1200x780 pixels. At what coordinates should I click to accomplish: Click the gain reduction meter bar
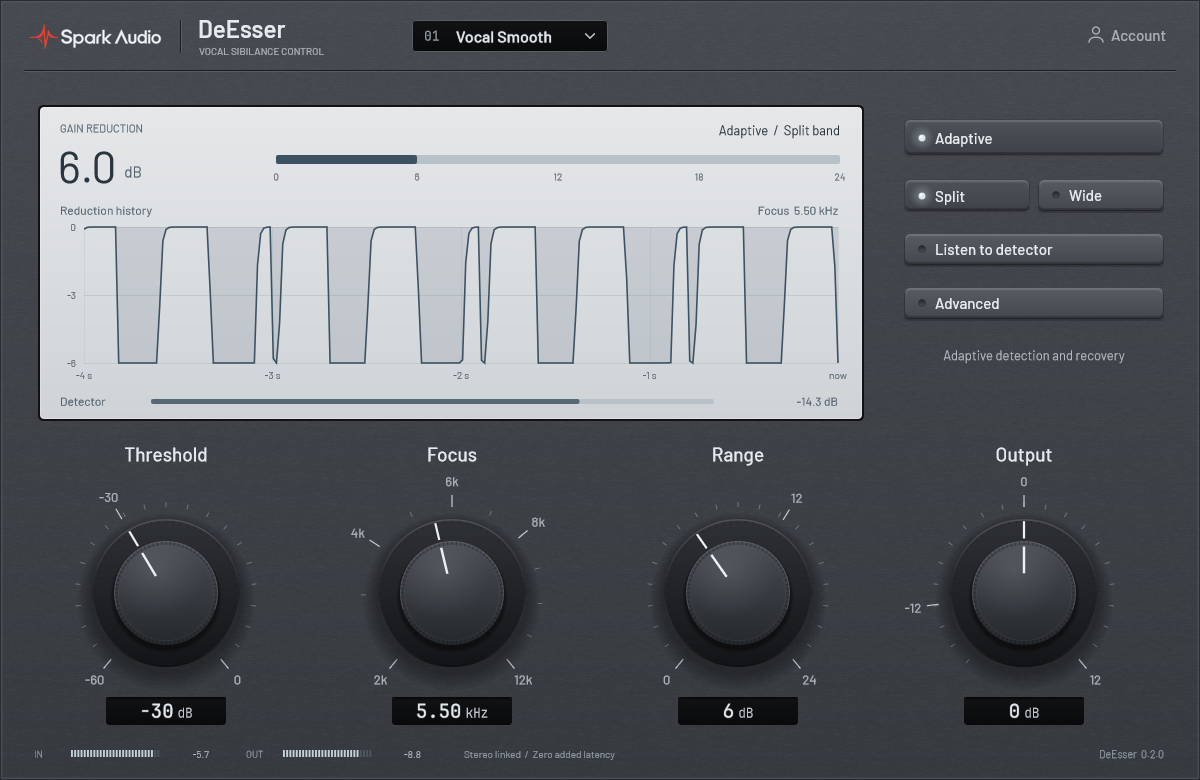558,159
